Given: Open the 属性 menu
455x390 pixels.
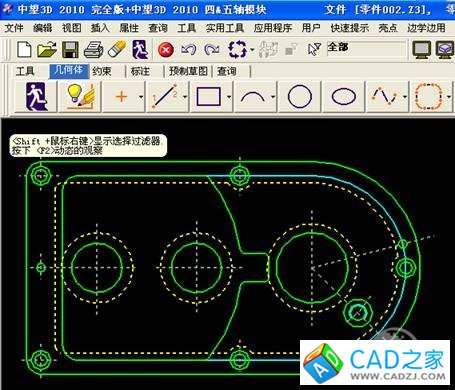Looking at the screenshot, I should pyautogui.click(x=129, y=28).
